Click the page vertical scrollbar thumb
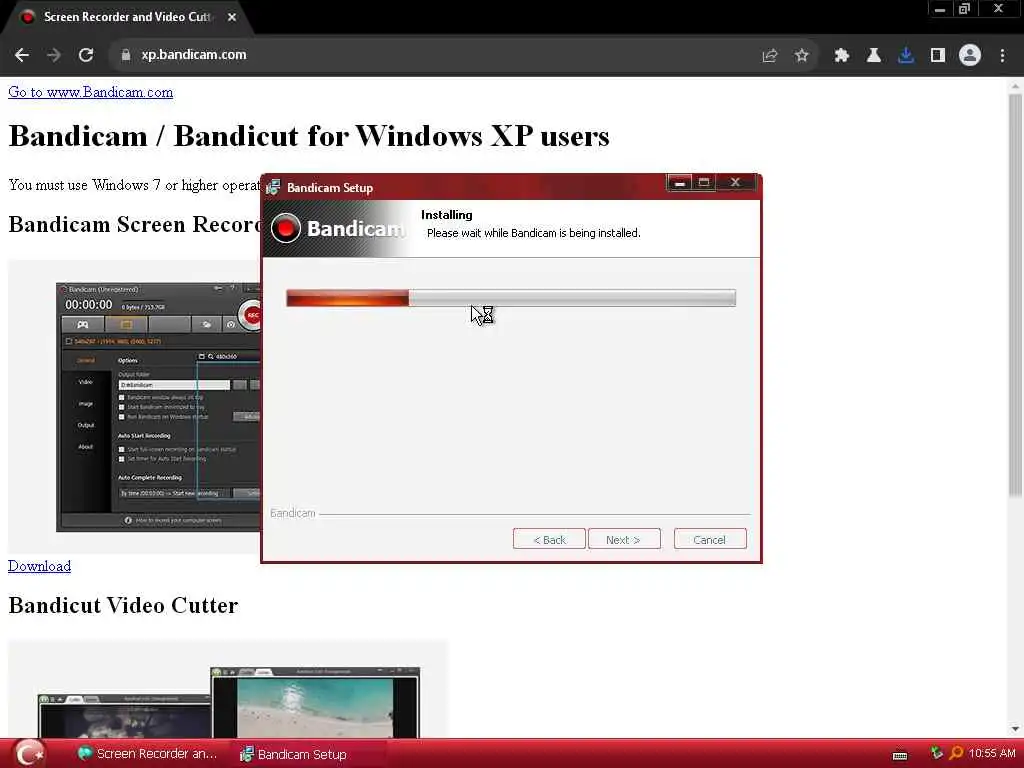 pyautogui.click(x=1015, y=295)
